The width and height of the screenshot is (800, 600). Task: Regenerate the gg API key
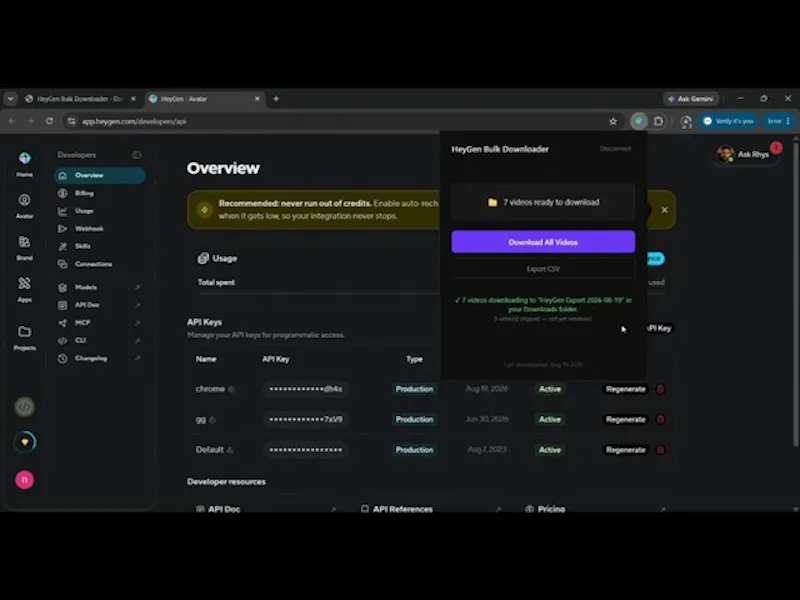(x=626, y=419)
